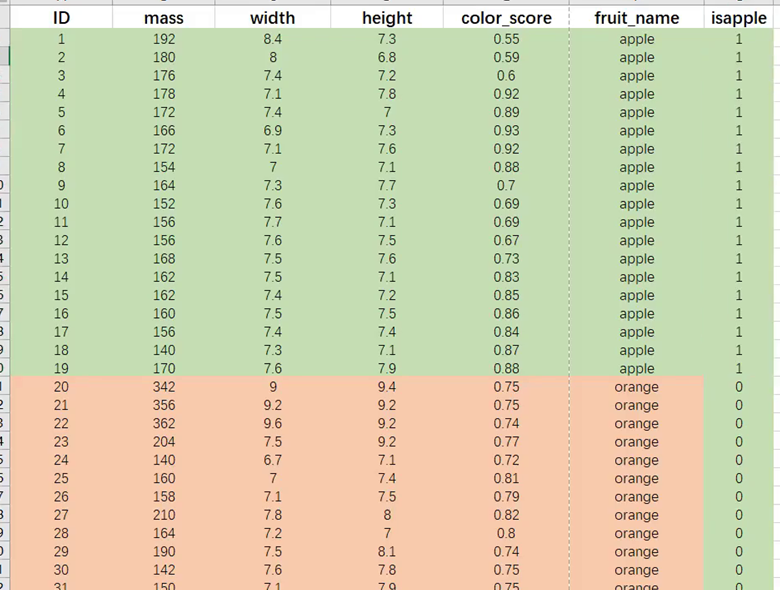Click fruit_name orange in ID 20 row
This screenshot has width=780, height=590.
pyautogui.click(x=637, y=387)
